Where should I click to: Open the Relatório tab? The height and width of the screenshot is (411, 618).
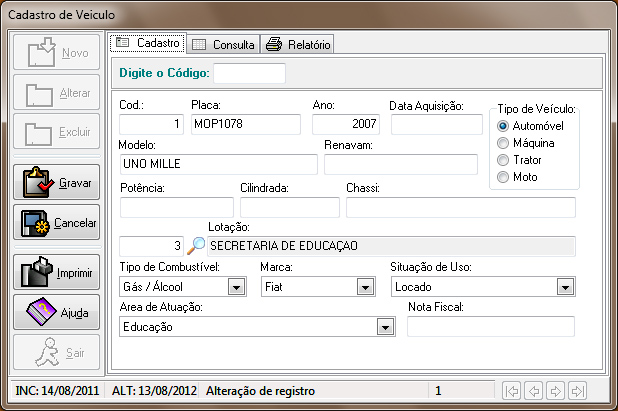point(298,44)
